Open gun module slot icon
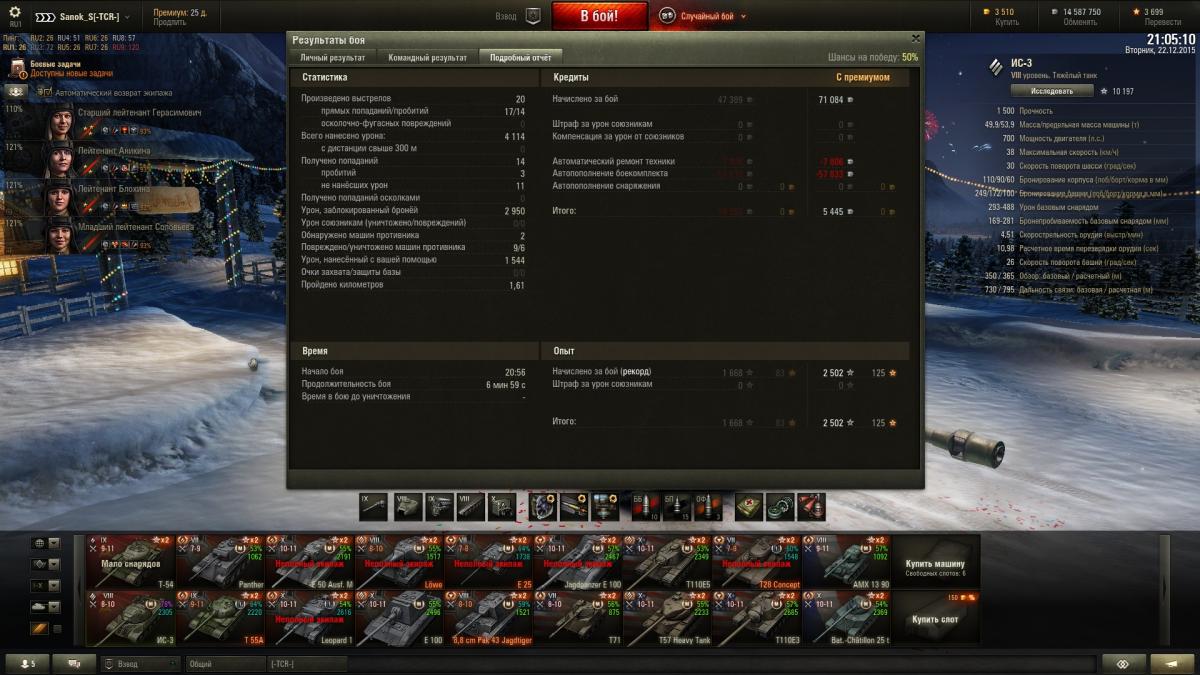The width and height of the screenshot is (1200, 675). click(x=373, y=506)
